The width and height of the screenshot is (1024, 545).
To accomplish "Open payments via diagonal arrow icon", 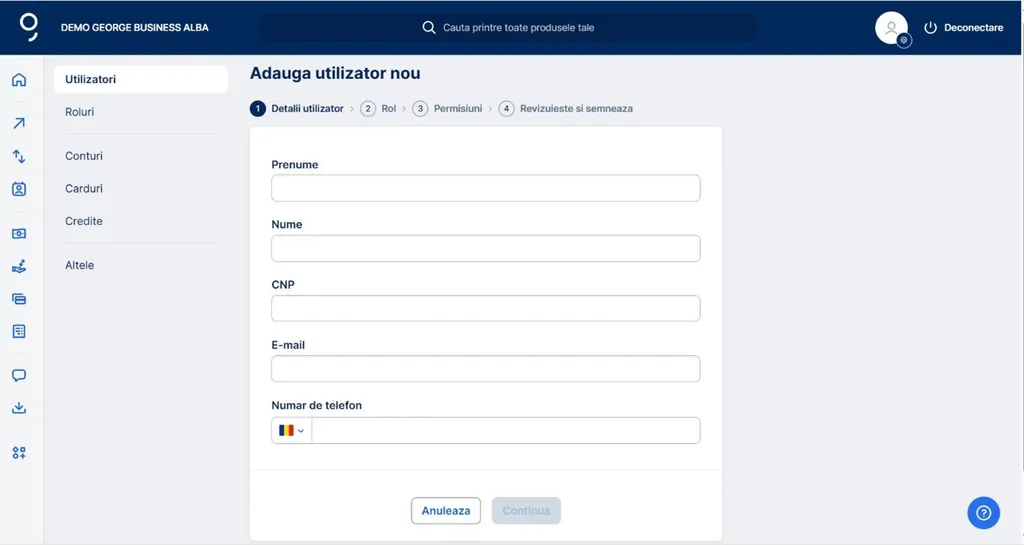I will pyautogui.click(x=19, y=124).
